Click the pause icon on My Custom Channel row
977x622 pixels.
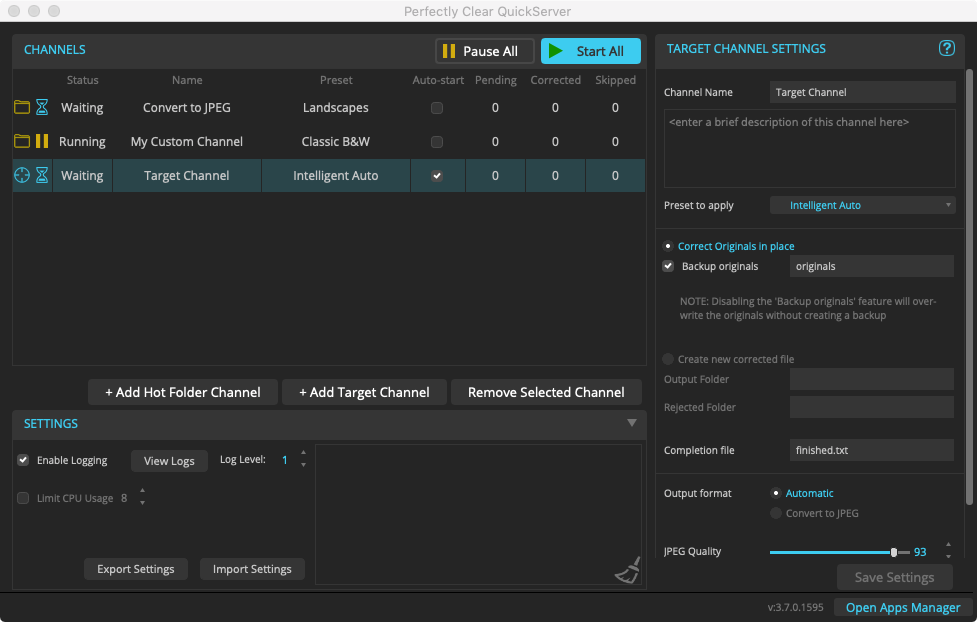point(42,141)
